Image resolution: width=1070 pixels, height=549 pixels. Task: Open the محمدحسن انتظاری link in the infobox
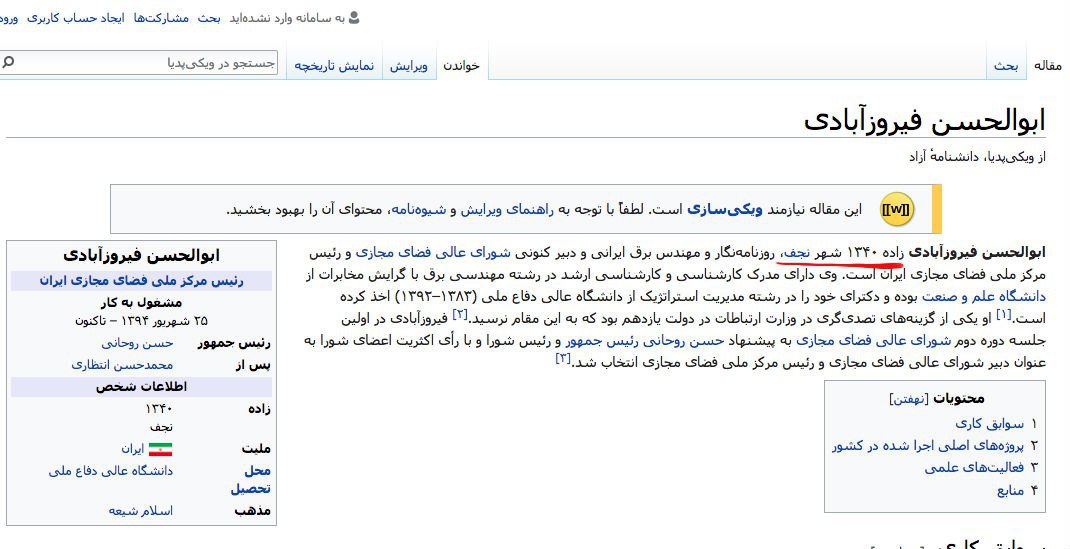[122, 365]
